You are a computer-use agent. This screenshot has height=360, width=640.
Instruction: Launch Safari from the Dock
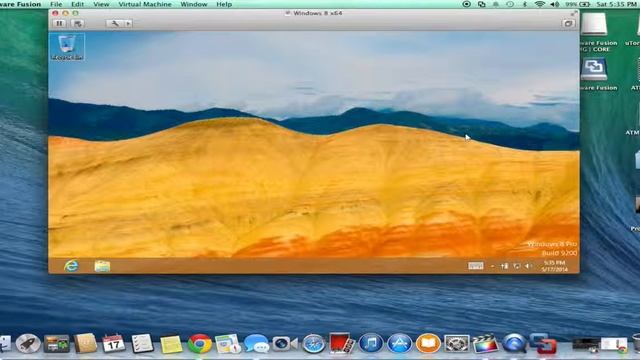click(313, 344)
